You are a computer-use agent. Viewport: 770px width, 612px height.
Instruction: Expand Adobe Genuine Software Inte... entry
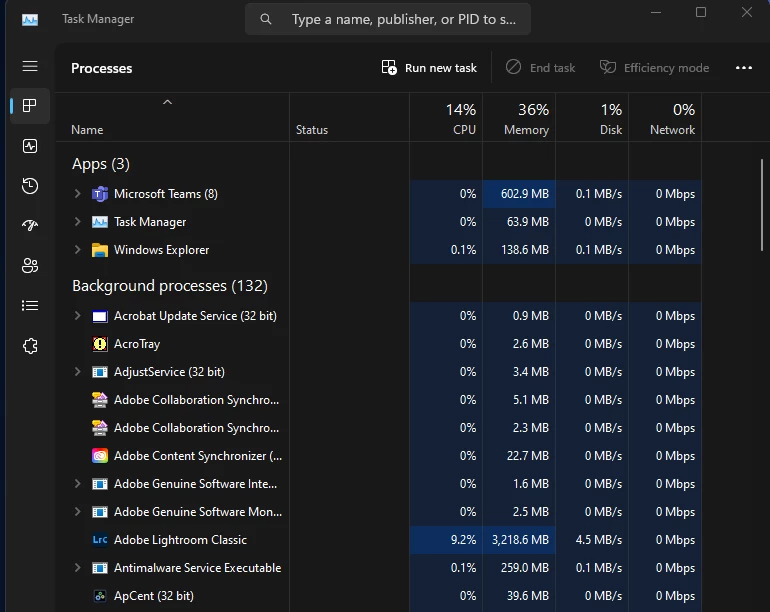click(77, 483)
